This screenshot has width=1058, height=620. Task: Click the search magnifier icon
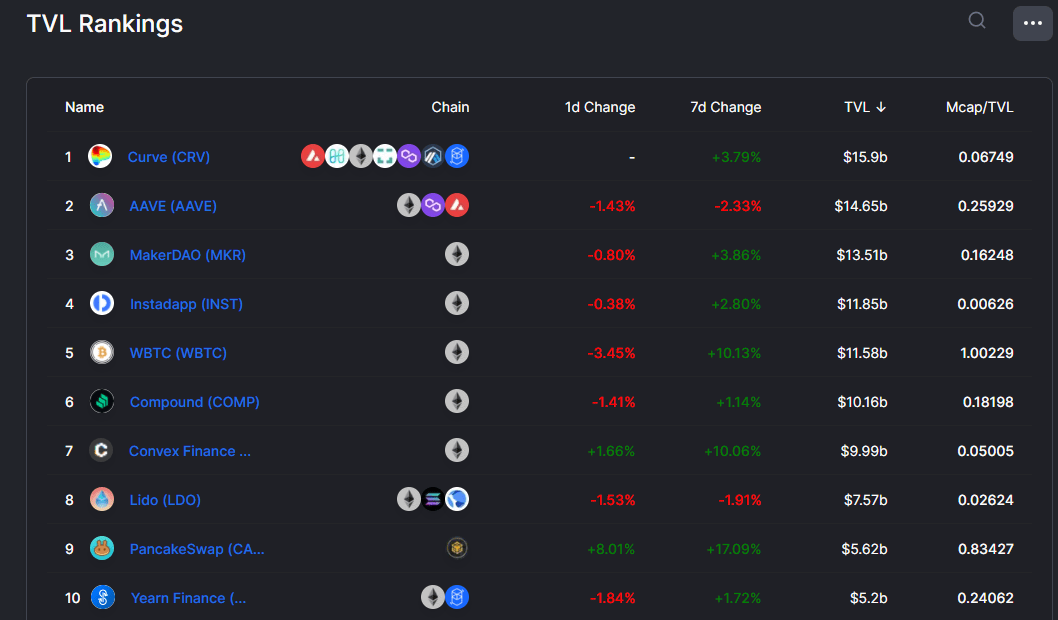977,21
